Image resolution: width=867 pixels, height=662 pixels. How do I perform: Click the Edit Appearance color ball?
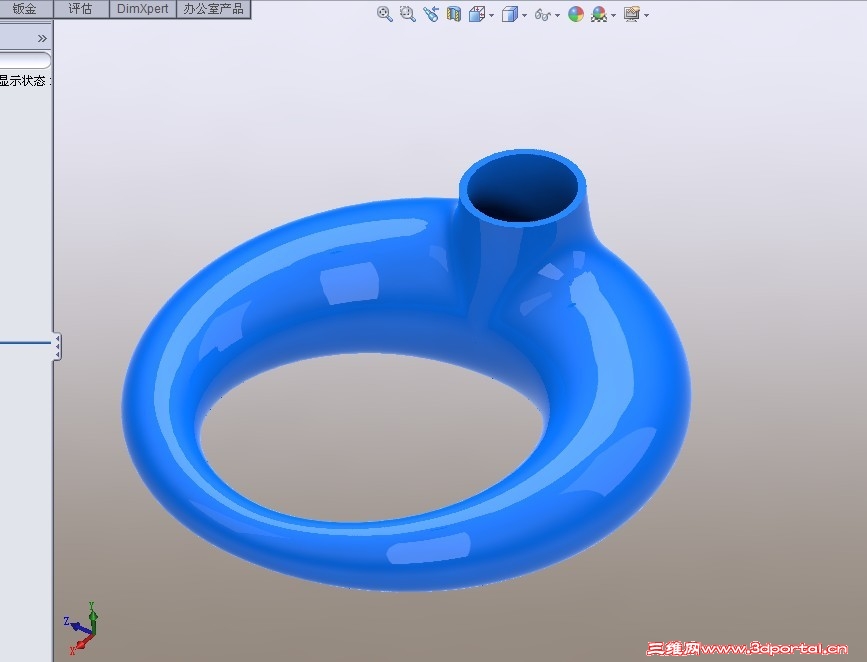point(576,14)
